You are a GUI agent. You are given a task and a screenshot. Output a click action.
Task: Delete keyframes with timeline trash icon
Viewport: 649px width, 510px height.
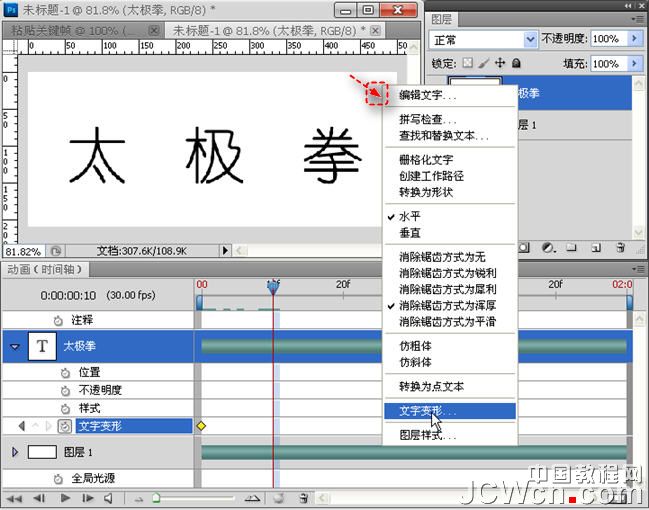pos(303,498)
